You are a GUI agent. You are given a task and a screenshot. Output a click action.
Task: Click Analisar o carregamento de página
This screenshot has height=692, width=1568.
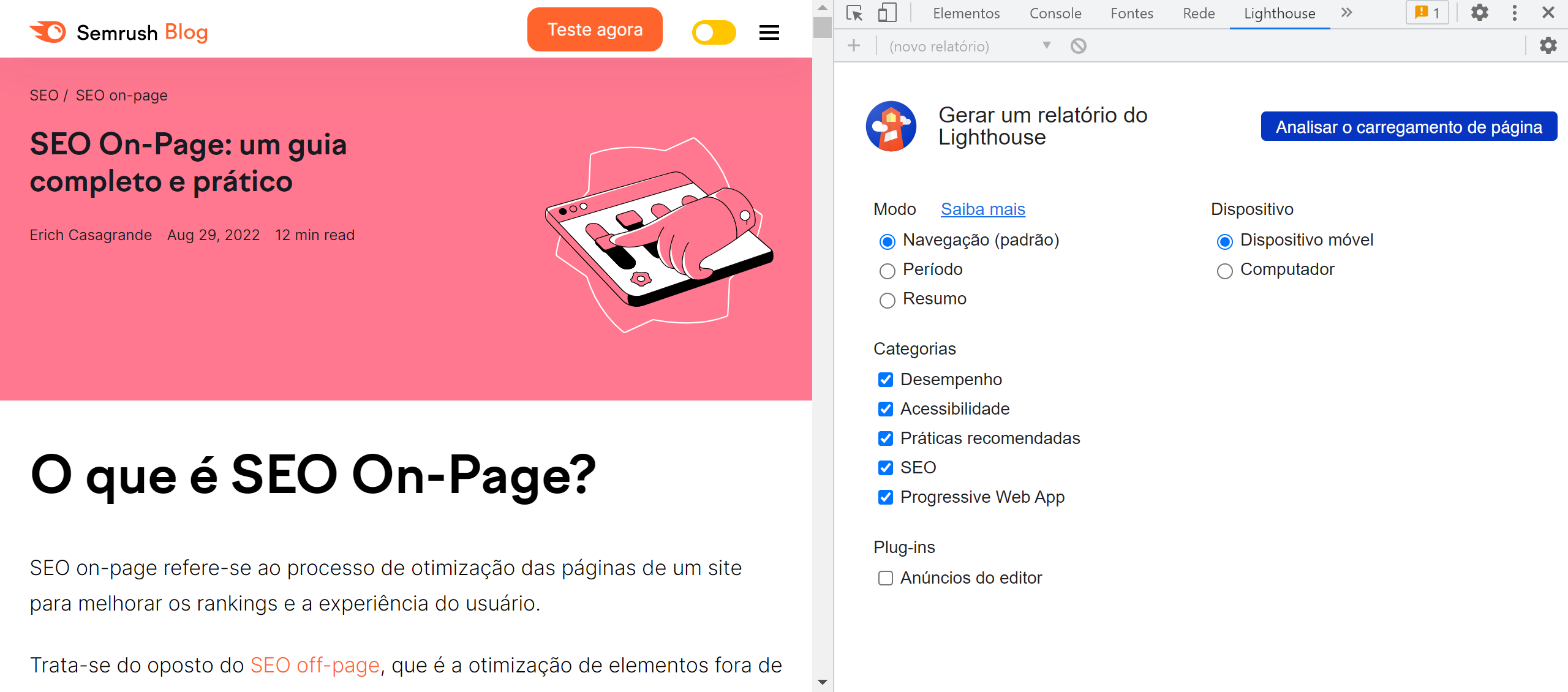1408,127
